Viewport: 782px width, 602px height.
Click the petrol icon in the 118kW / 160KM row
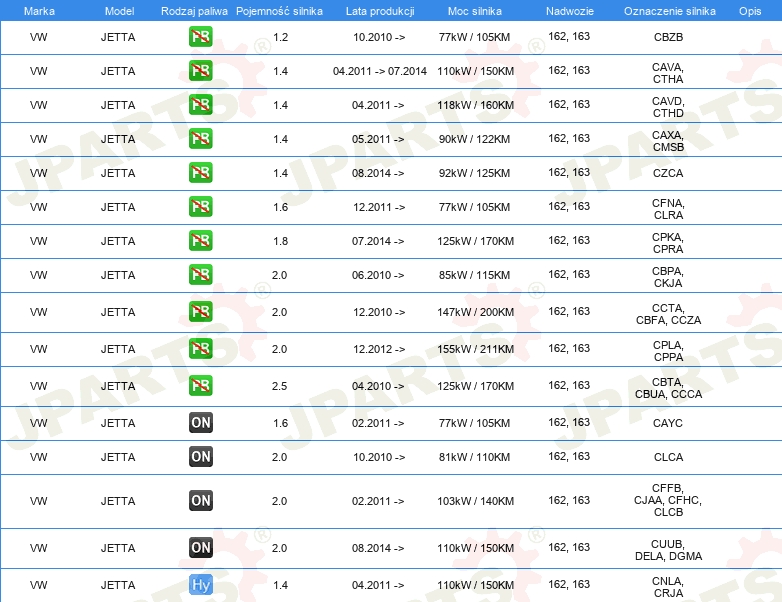200,104
